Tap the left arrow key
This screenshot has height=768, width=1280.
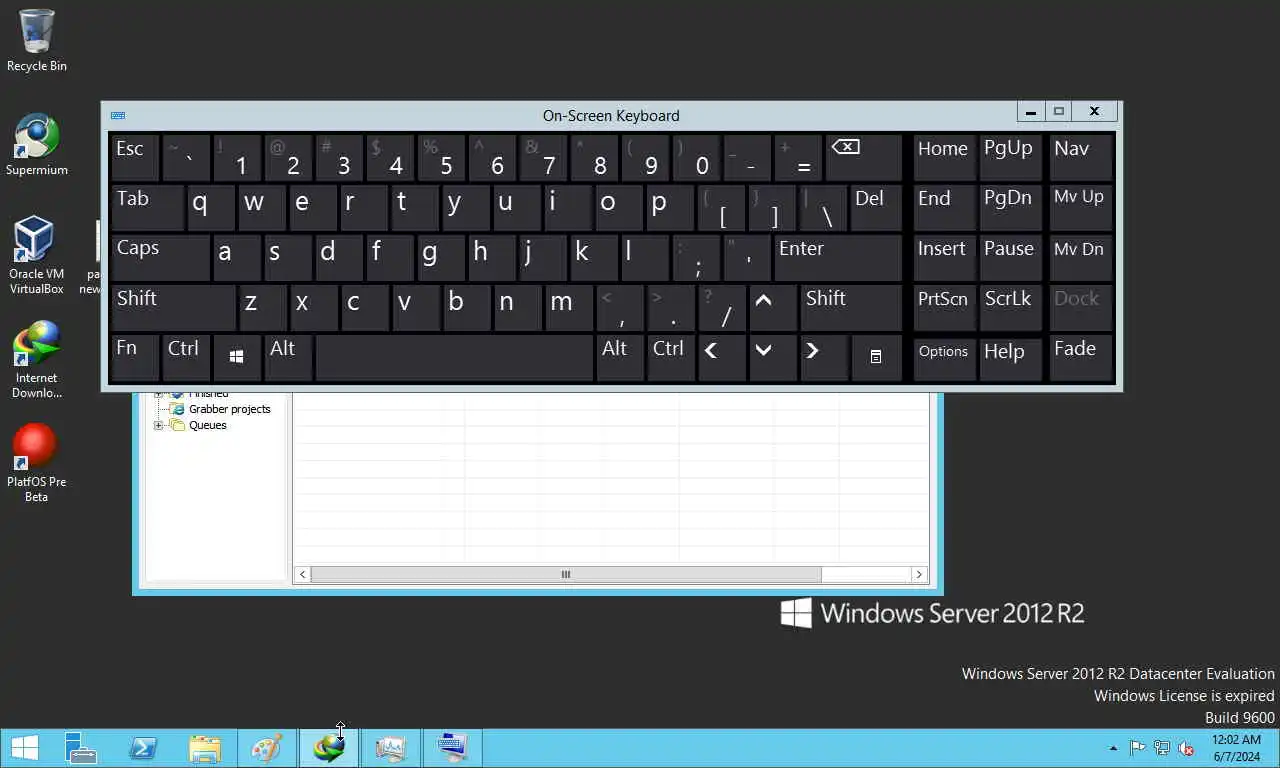click(722, 358)
